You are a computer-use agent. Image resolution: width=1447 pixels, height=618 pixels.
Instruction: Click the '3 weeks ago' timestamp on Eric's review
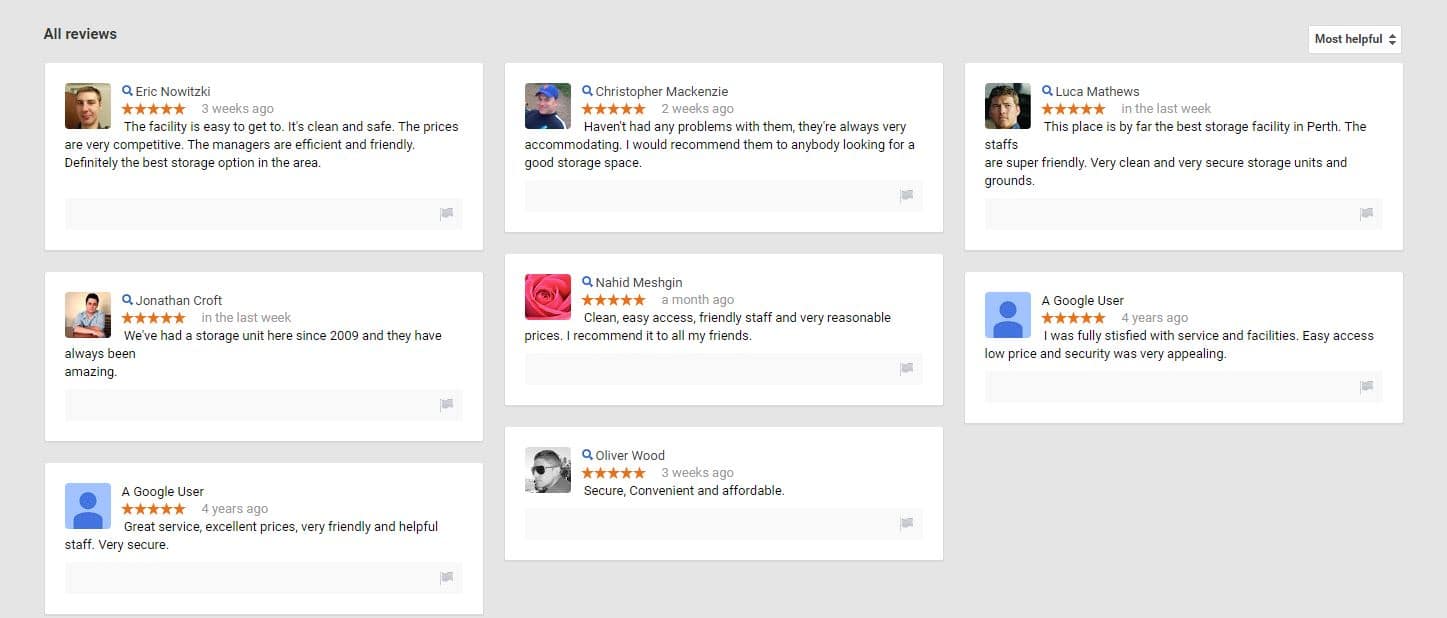(237, 108)
